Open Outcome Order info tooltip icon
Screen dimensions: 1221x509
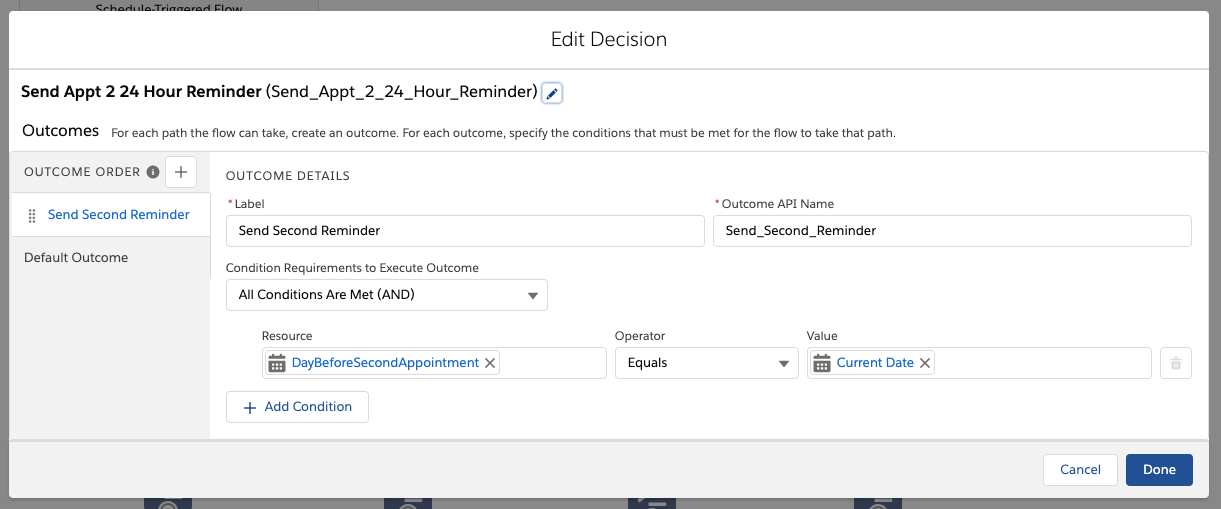coord(153,172)
